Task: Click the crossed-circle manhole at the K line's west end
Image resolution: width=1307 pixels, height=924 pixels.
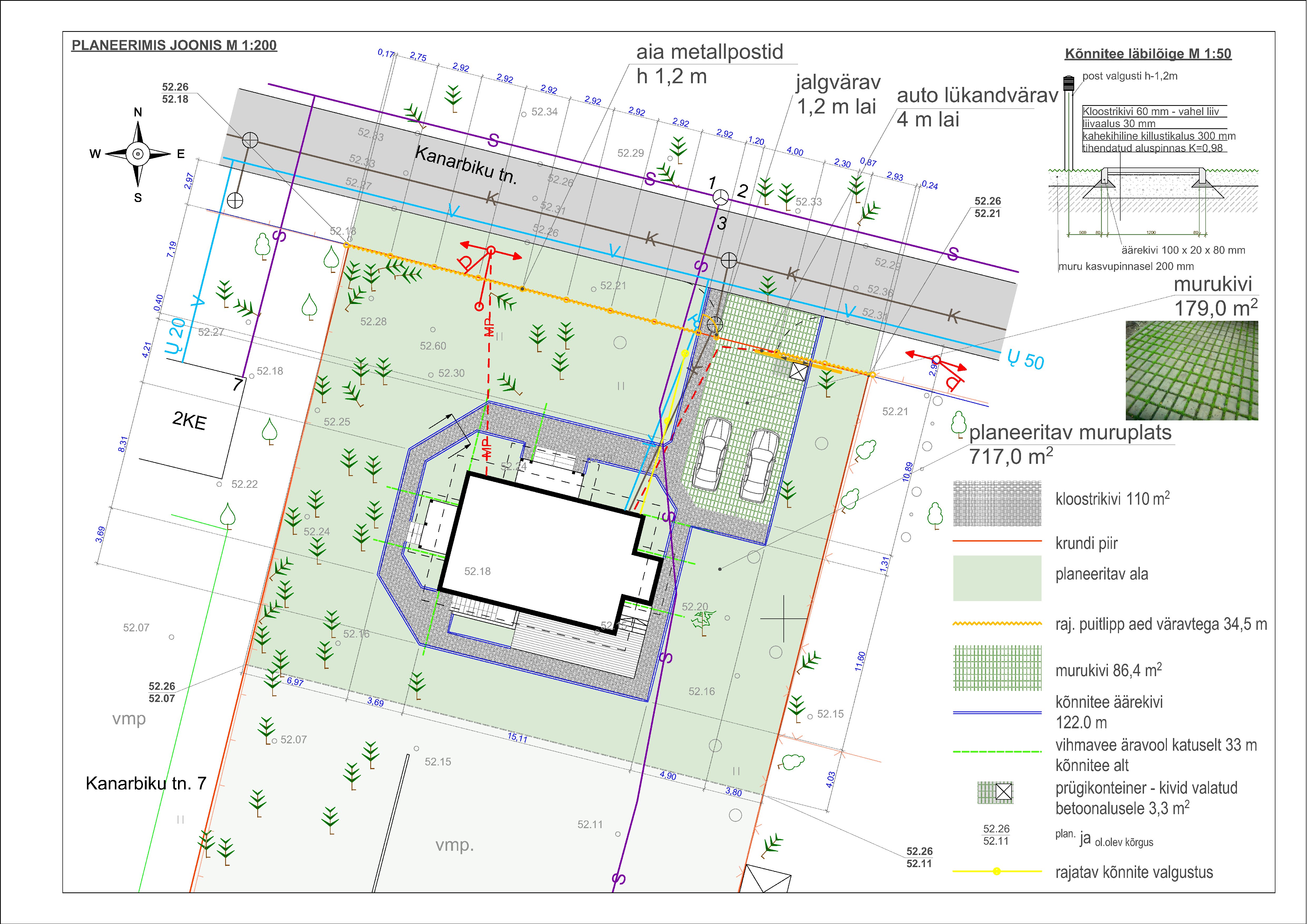Action: click(x=250, y=140)
